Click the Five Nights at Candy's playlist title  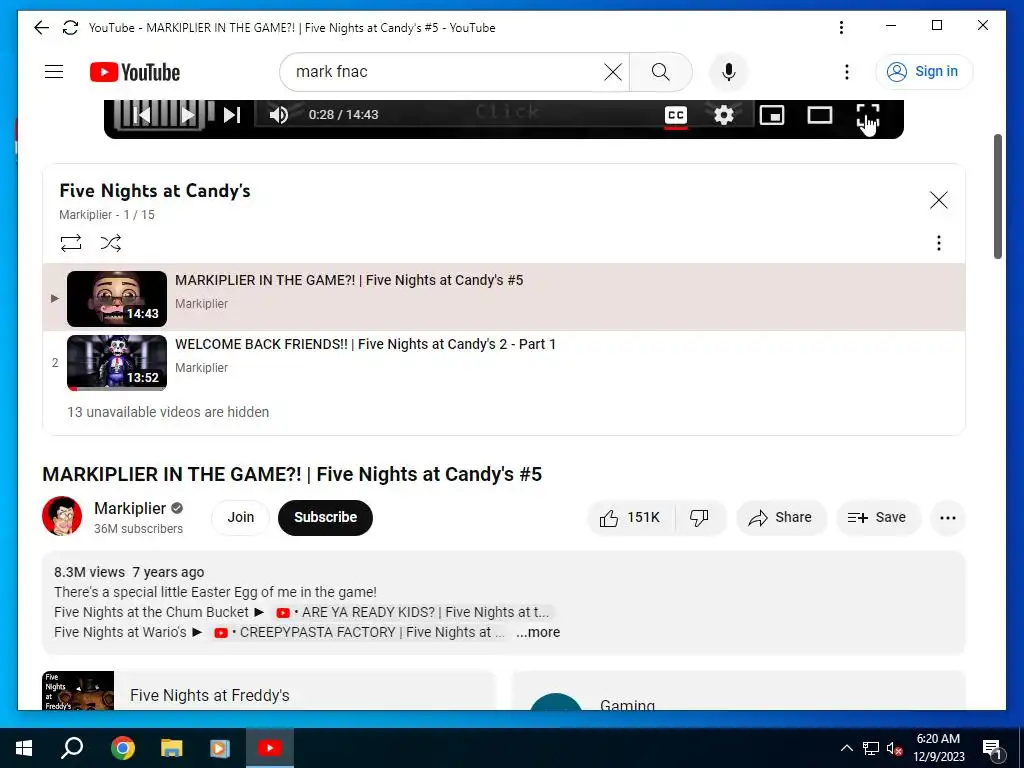[155, 191]
